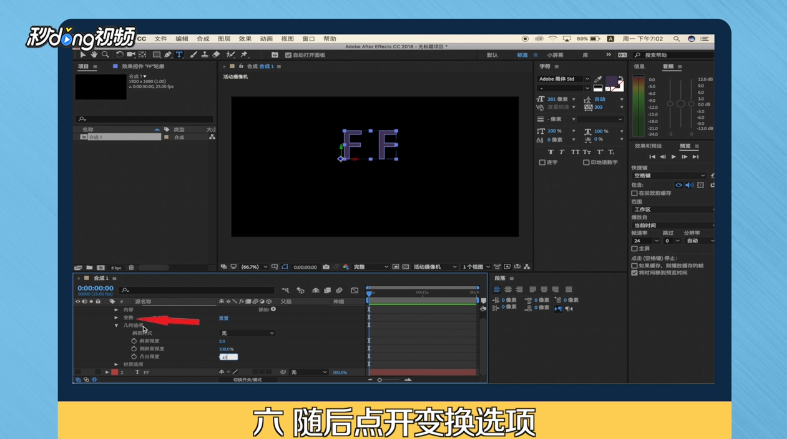This screenshot has width=787, height=439.
Task: Toggle video inclusion eye in Preview panel
Action: tap(679, 185)
